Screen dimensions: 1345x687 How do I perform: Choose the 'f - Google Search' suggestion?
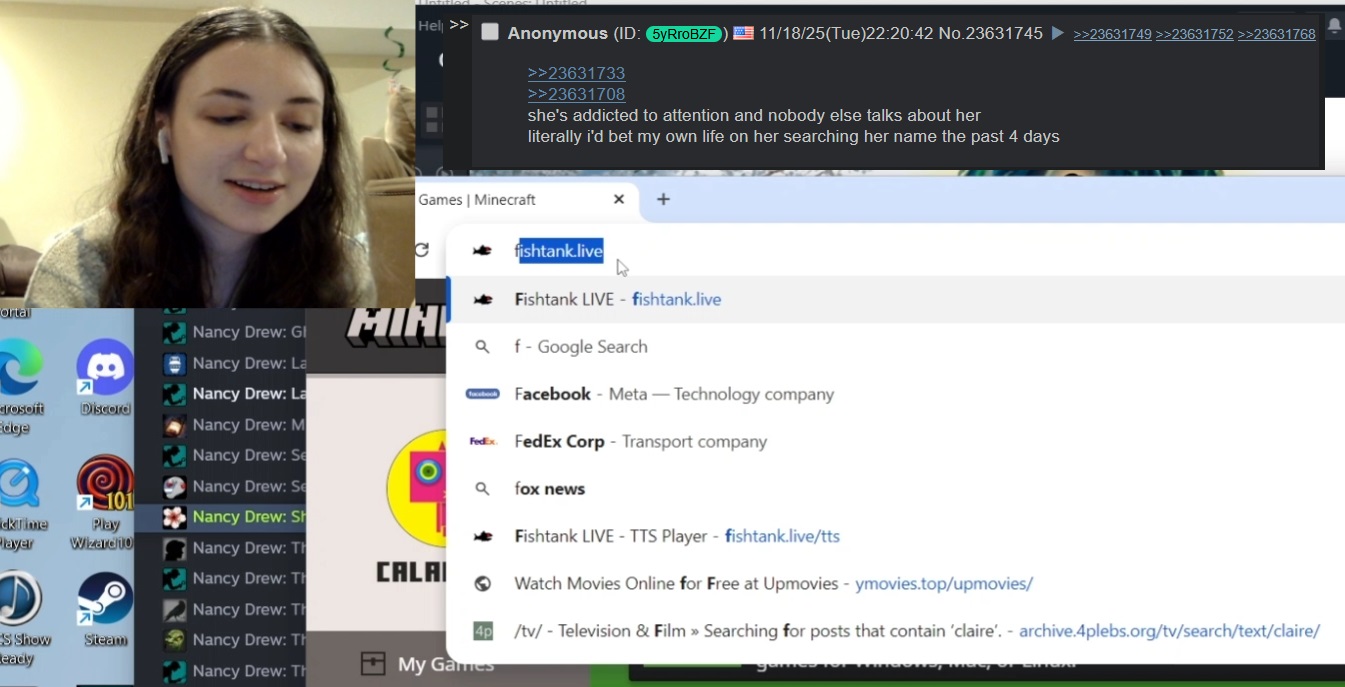coord(895,346)
